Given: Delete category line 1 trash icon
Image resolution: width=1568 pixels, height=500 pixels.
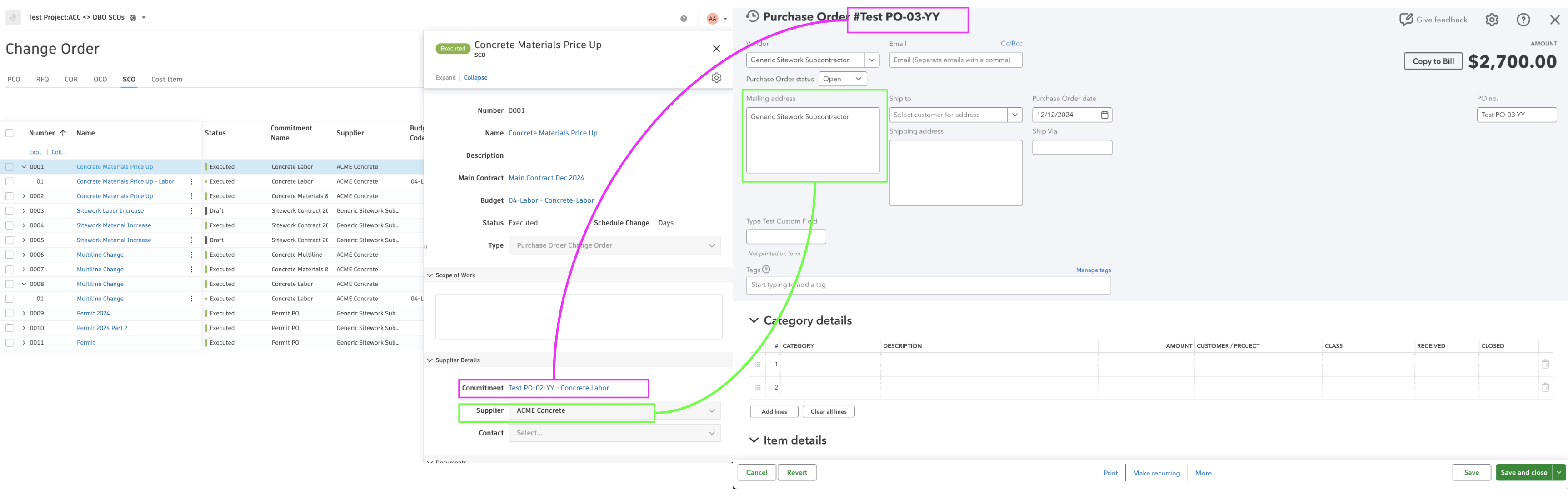Looking at the screenshot, I should [1545, 364].
